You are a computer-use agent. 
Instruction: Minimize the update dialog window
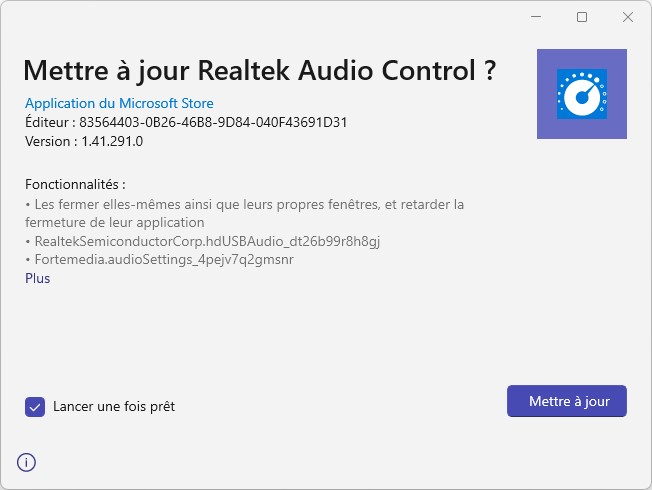click(x=536, y=17)
